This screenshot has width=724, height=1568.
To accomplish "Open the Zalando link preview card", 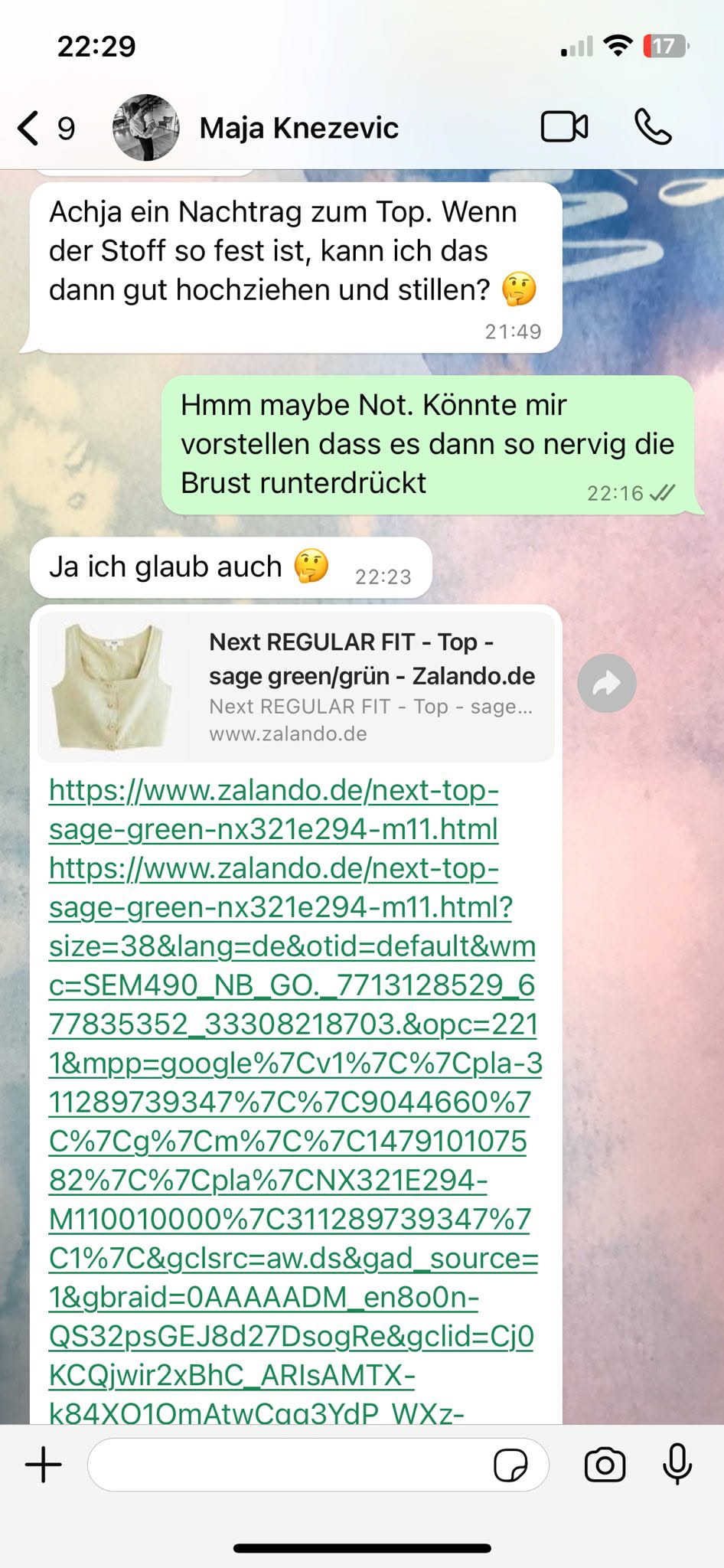I will (x=295, y=686).
